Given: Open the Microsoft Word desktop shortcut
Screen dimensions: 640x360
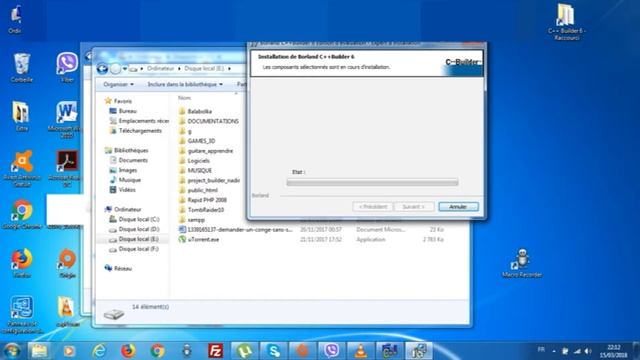Looking at the screenshot, I should point(66,119).
